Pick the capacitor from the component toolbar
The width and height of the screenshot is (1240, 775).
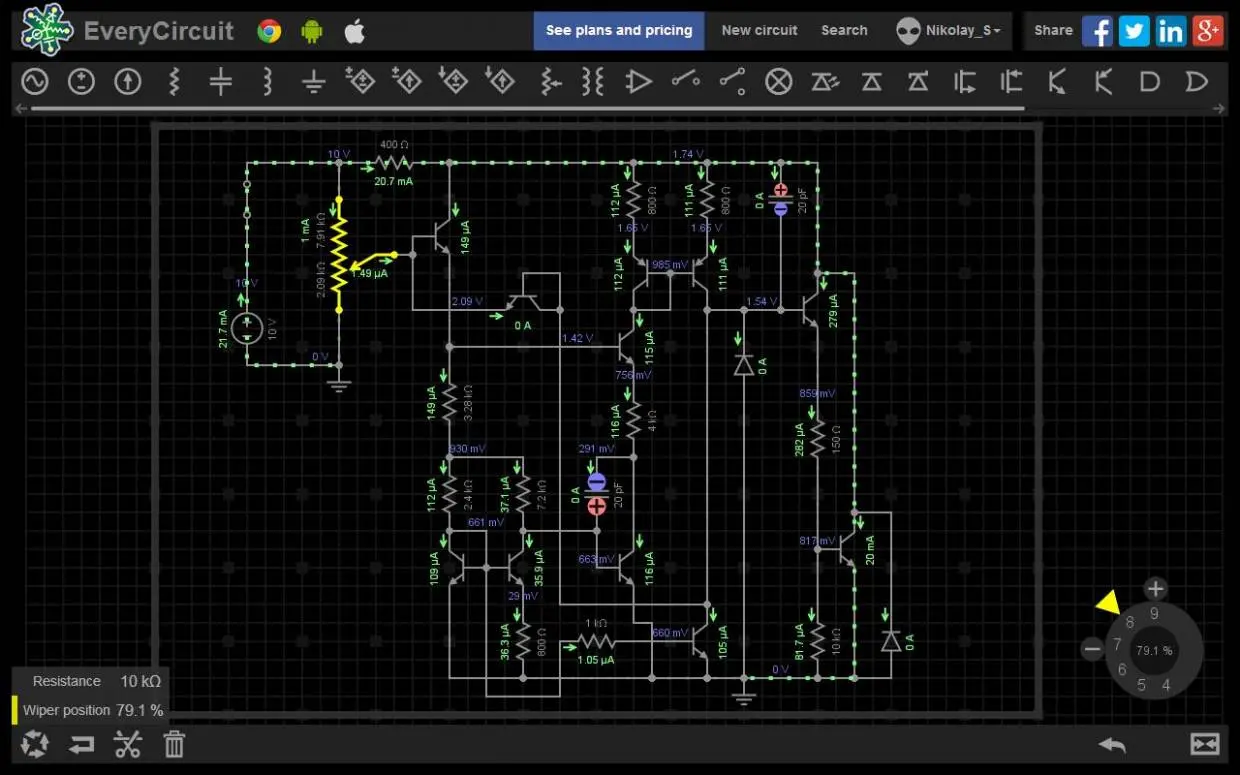221,82
